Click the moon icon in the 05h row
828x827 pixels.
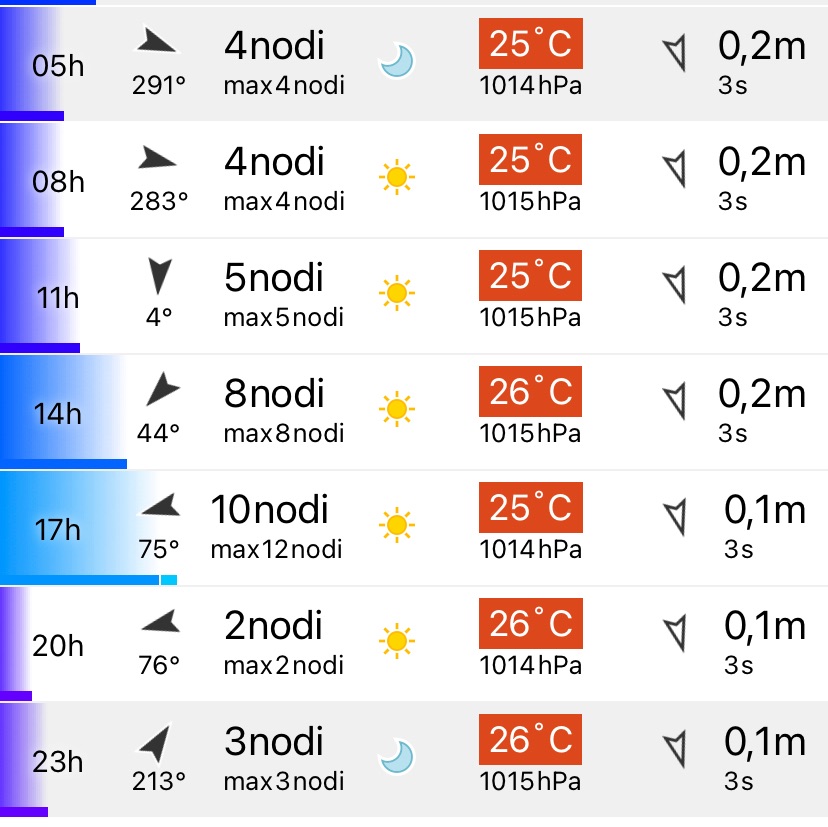coord(396,63)
